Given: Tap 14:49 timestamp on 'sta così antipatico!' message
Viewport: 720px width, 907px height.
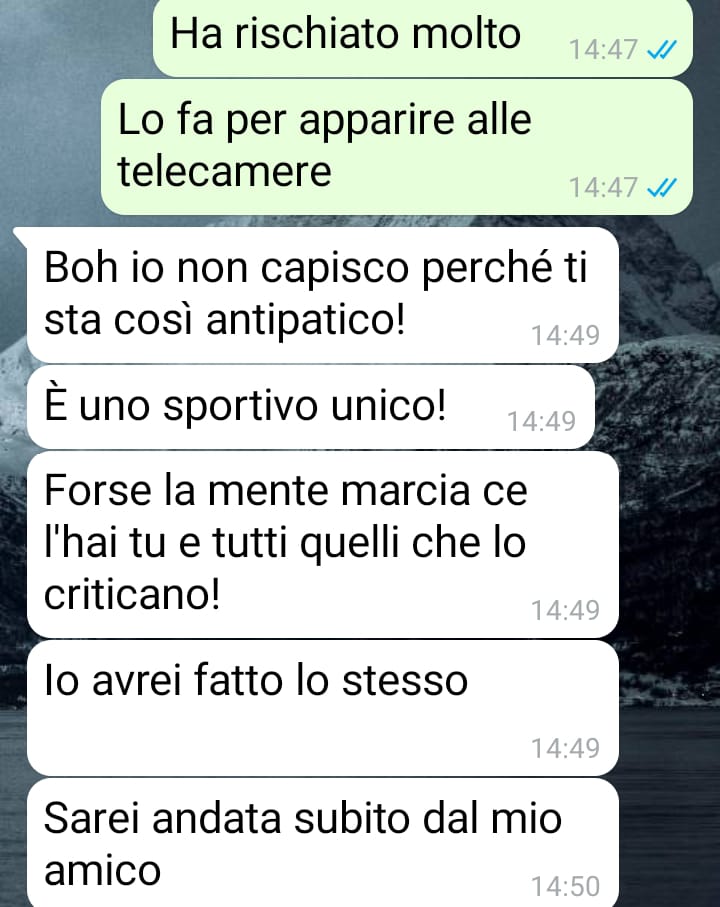Looking at the screenshot, I should click(x=566, y=335).
